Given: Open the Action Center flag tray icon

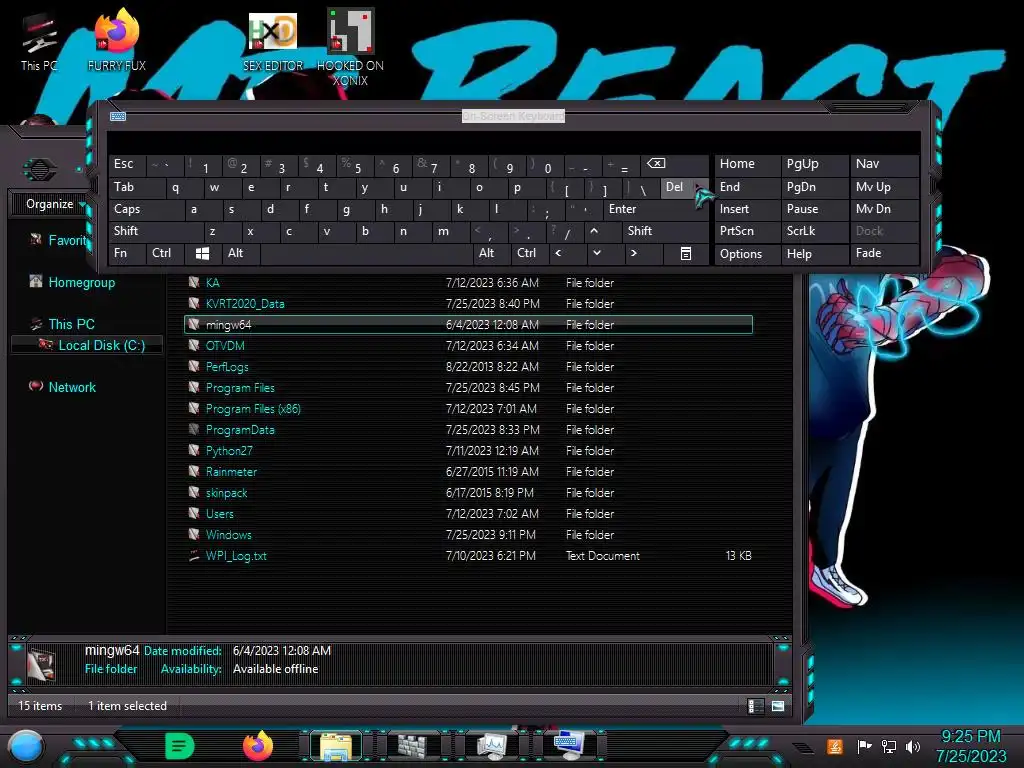Looking at the screenshot, I should point(864,746).
